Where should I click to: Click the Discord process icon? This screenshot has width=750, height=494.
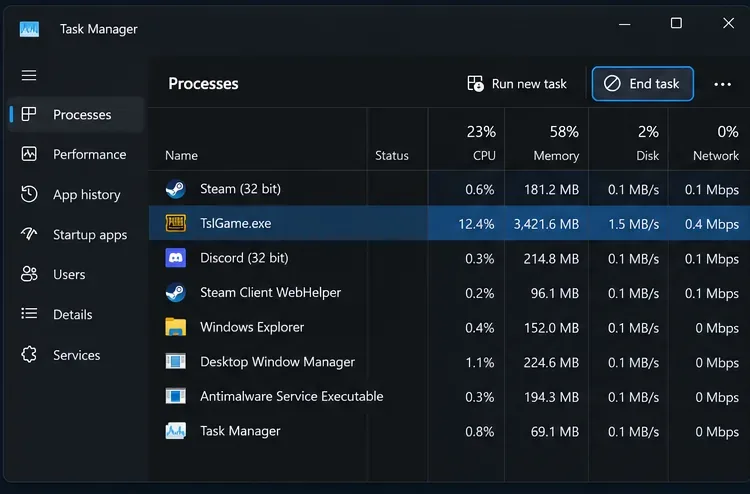tap(176, 258)
